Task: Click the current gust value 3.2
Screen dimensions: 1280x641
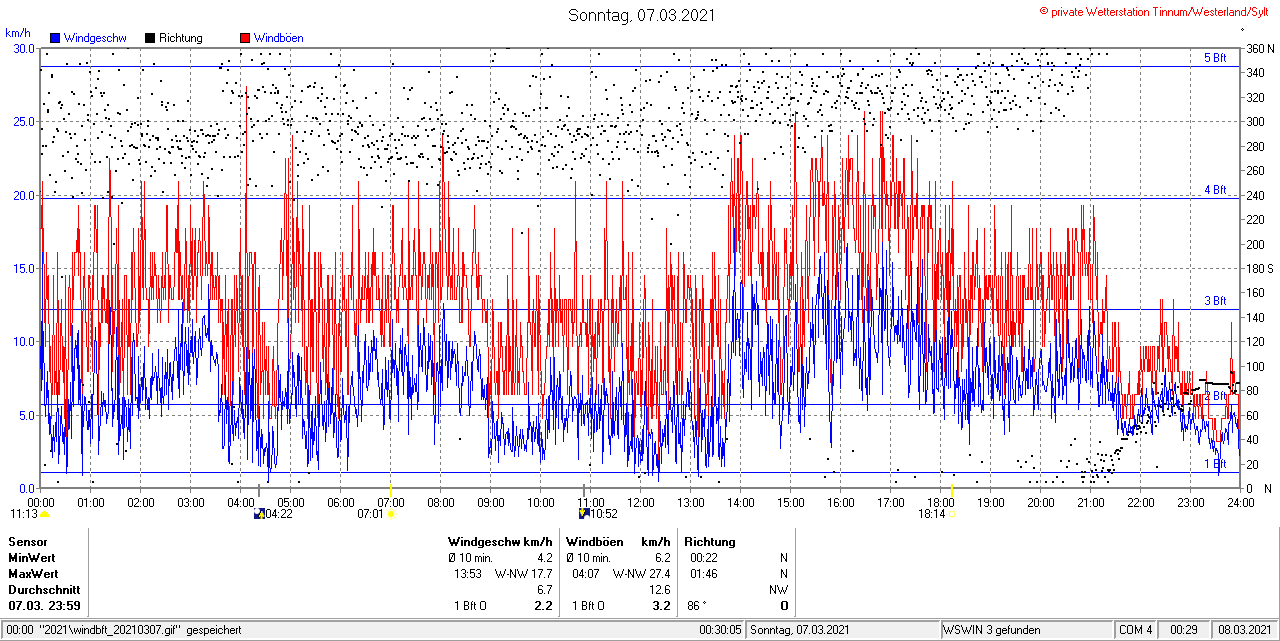Action: click(x=662, y=606)
